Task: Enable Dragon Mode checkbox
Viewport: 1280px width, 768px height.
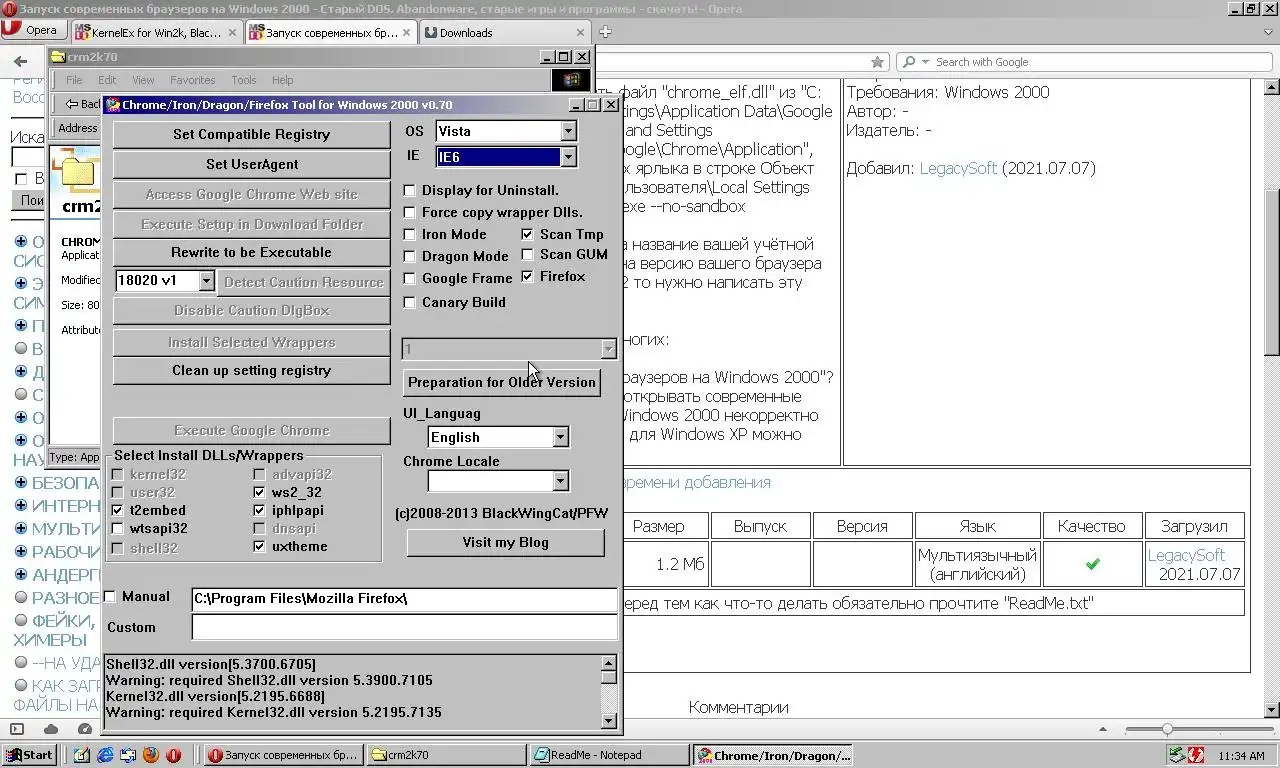Action: [410, 256]
